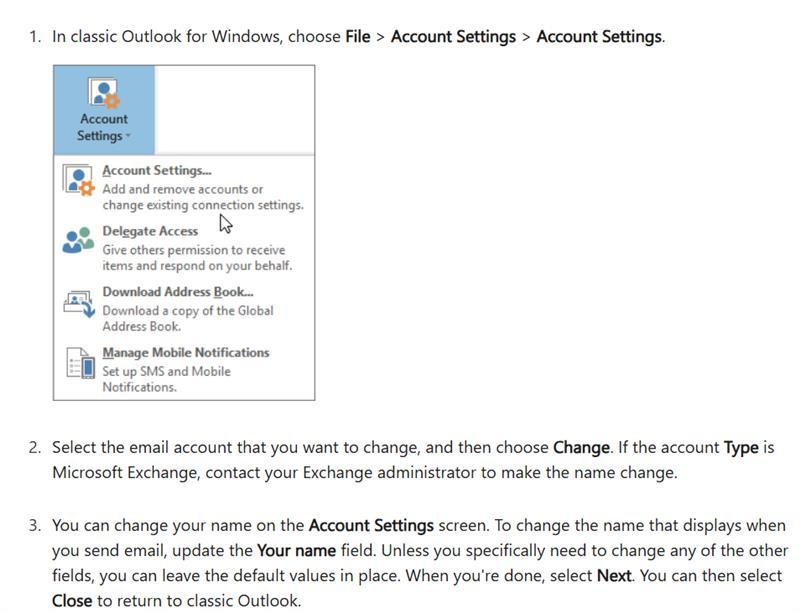The image size is (800, 613).
Task: Click 'Set up SMS and Mobile' description
Action: point(166,372)
